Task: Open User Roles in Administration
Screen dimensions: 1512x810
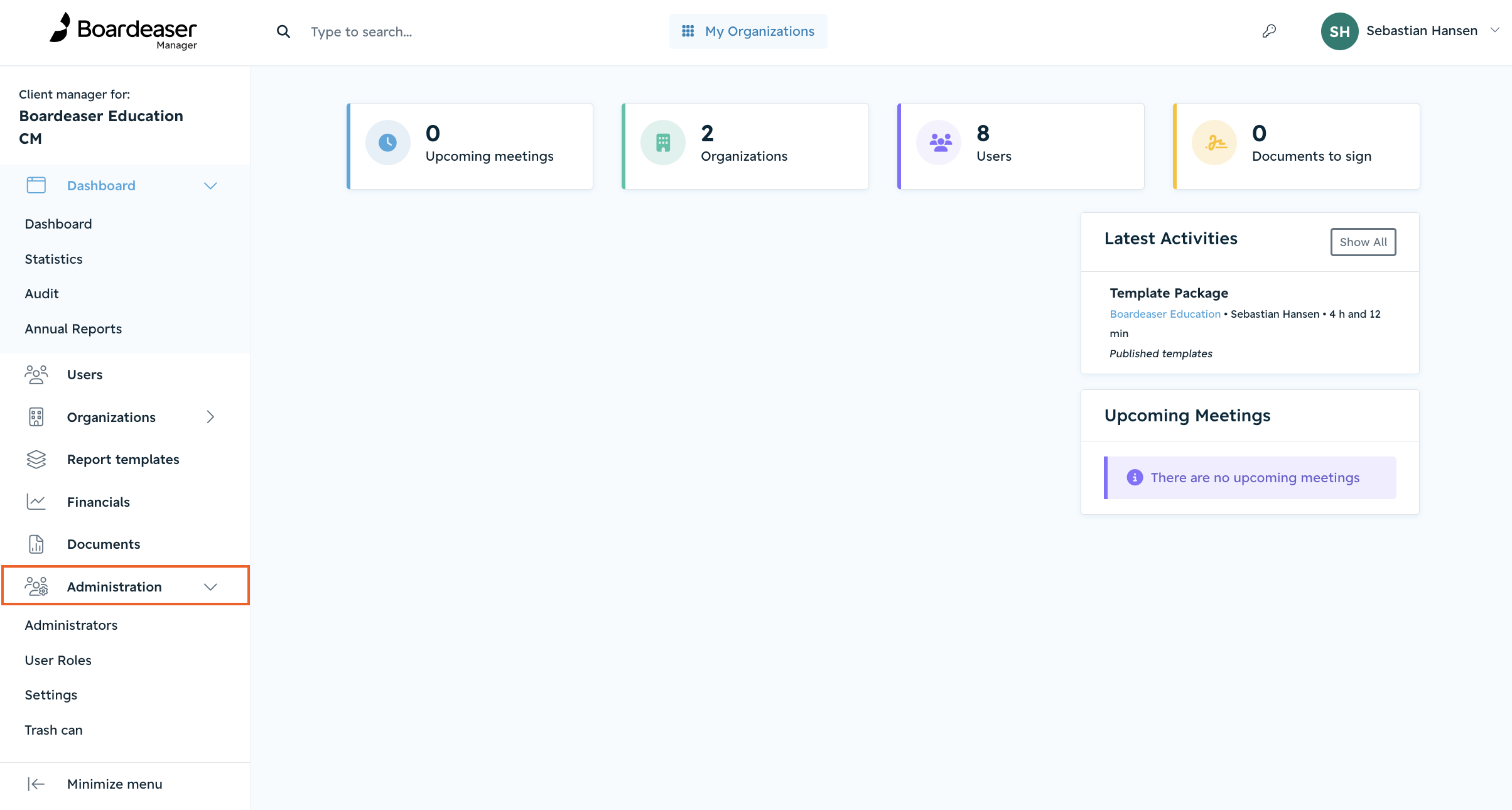Action: tap(58, 661)
